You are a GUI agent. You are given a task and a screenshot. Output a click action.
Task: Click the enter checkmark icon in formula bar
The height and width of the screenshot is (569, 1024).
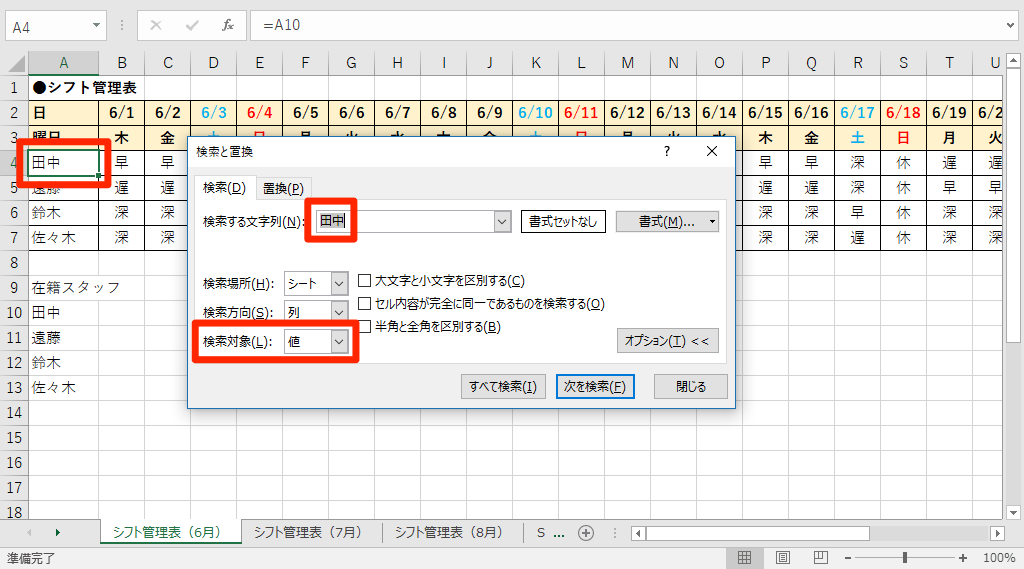[192, 25]
